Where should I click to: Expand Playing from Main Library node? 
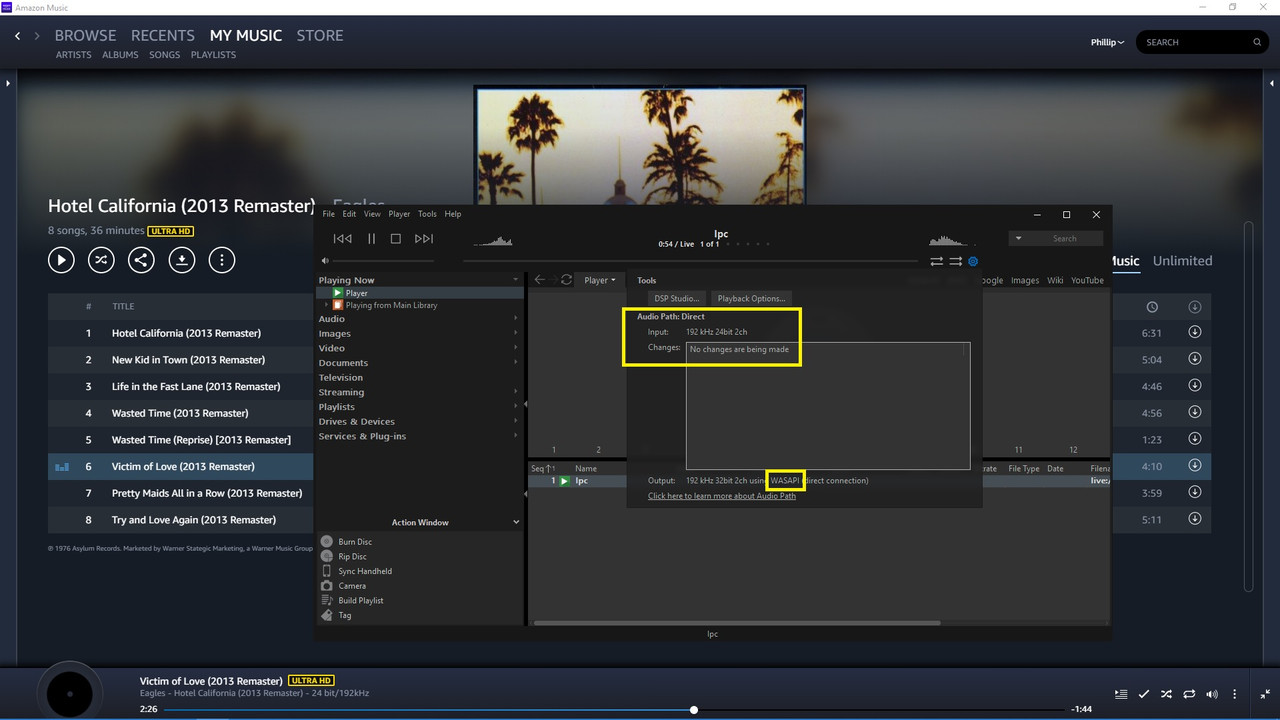tap(326, 305)
